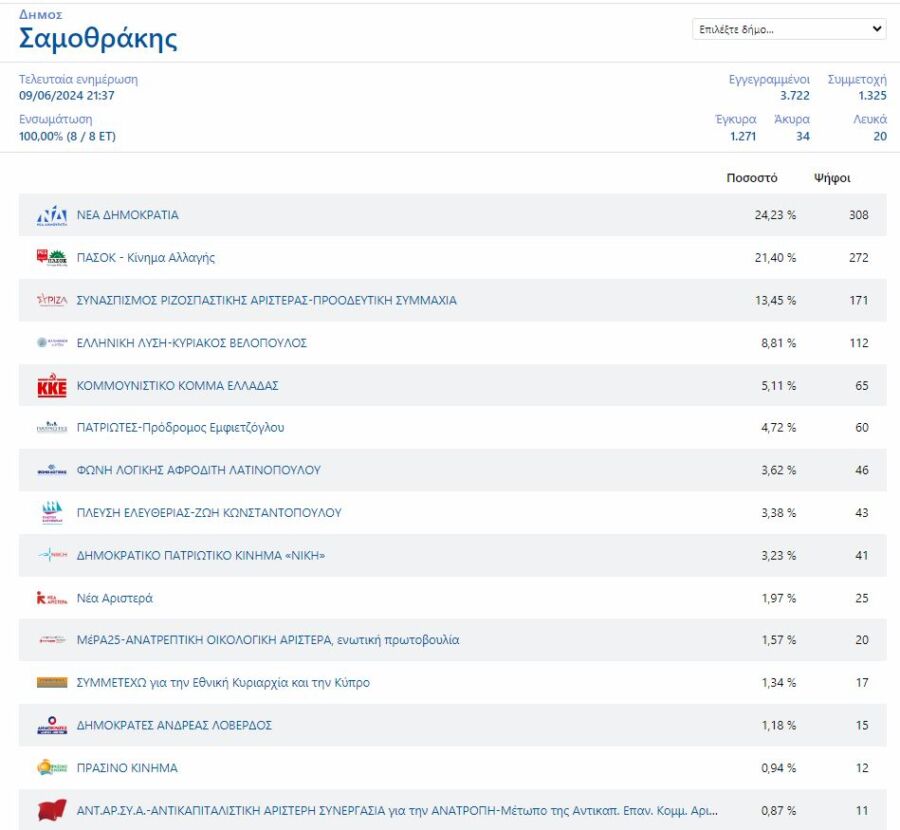Click the Πλεύση Ελευθερίας ship logo

(51, 513)
